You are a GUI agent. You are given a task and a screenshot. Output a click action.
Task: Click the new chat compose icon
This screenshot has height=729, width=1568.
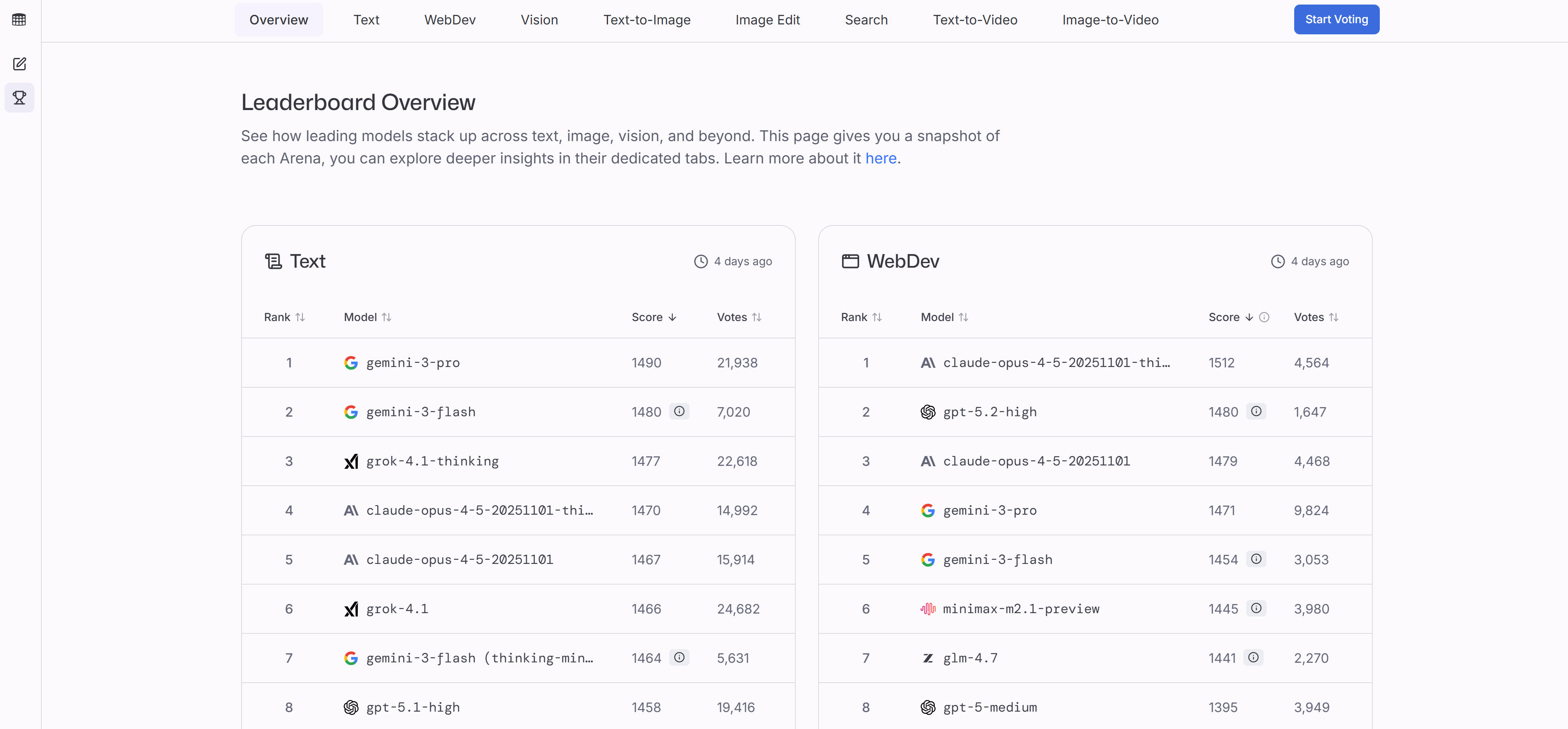19,64
